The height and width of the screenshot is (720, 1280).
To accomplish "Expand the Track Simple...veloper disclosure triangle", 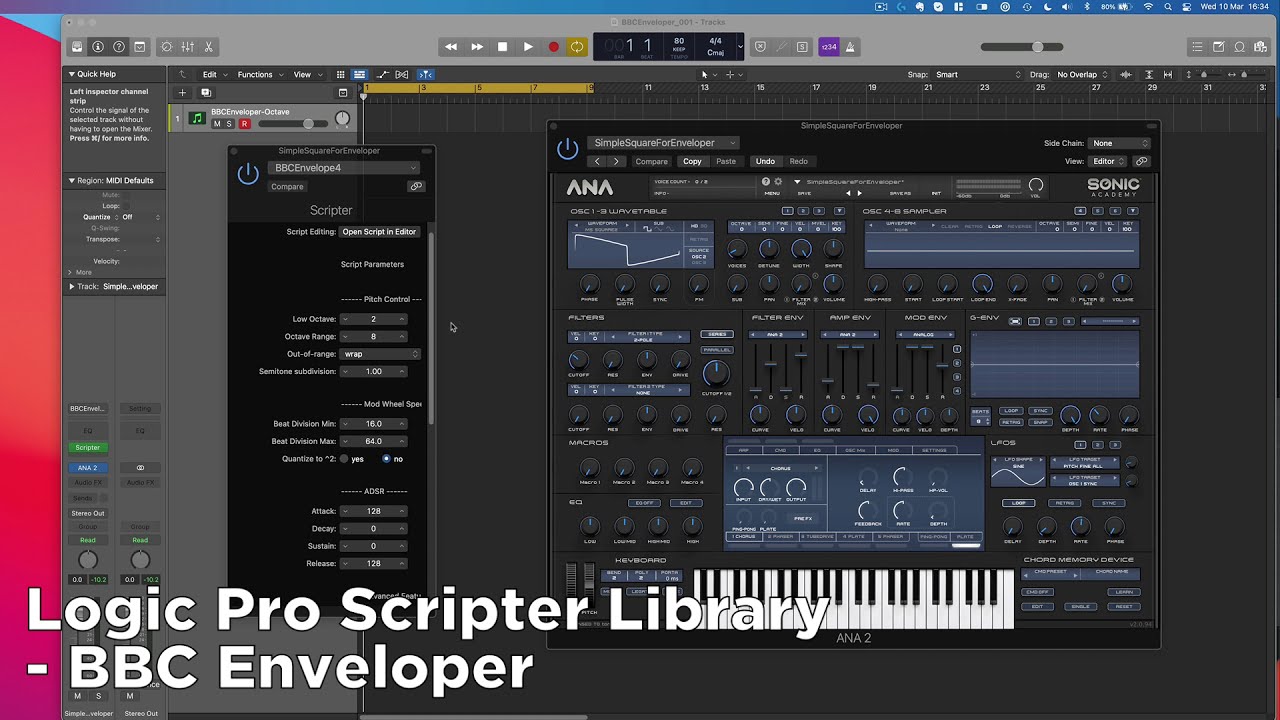I will (x=72, y=286).
